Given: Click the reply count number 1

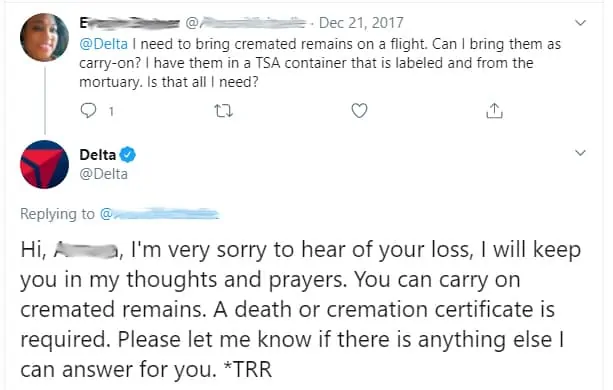Looking at the screenshot, I should click(111, 112).
